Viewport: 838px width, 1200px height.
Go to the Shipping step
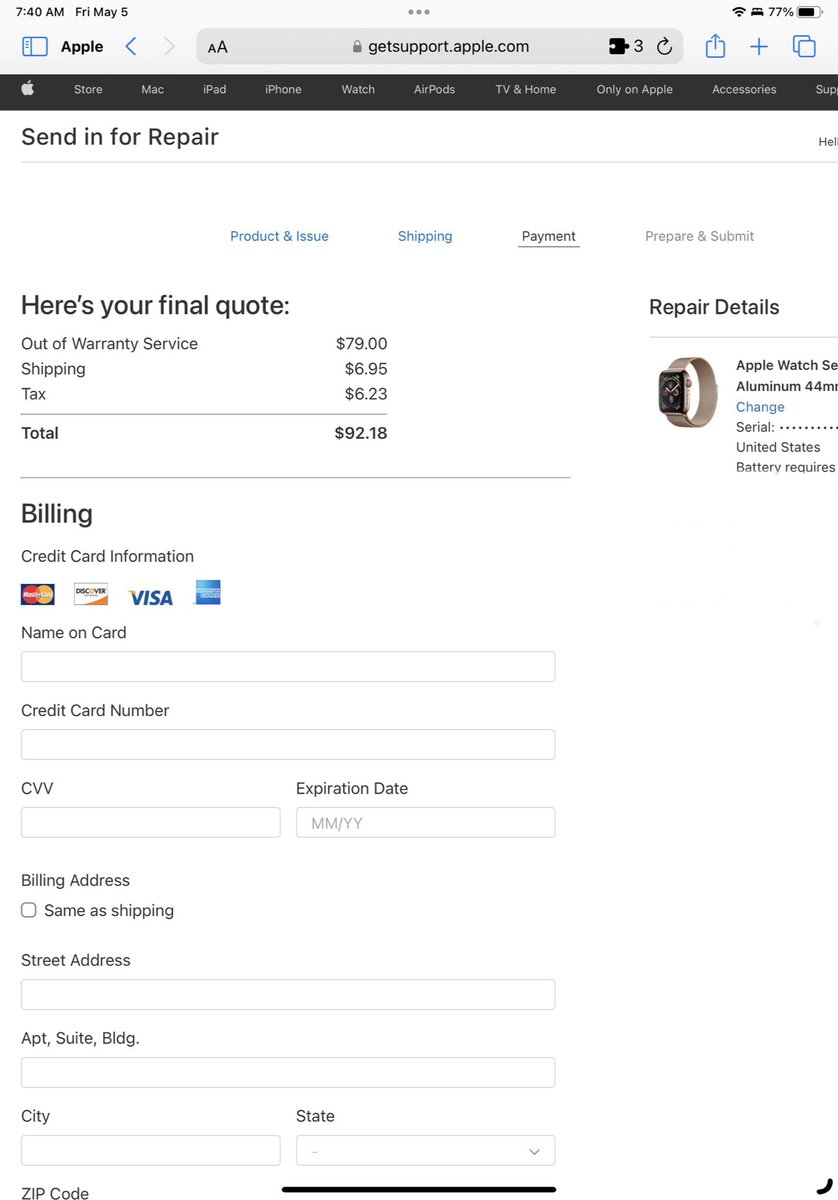coord(425,236)
